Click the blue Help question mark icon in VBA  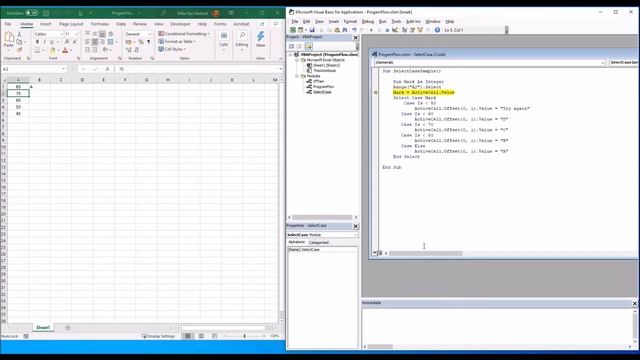(x=437, y=30)
